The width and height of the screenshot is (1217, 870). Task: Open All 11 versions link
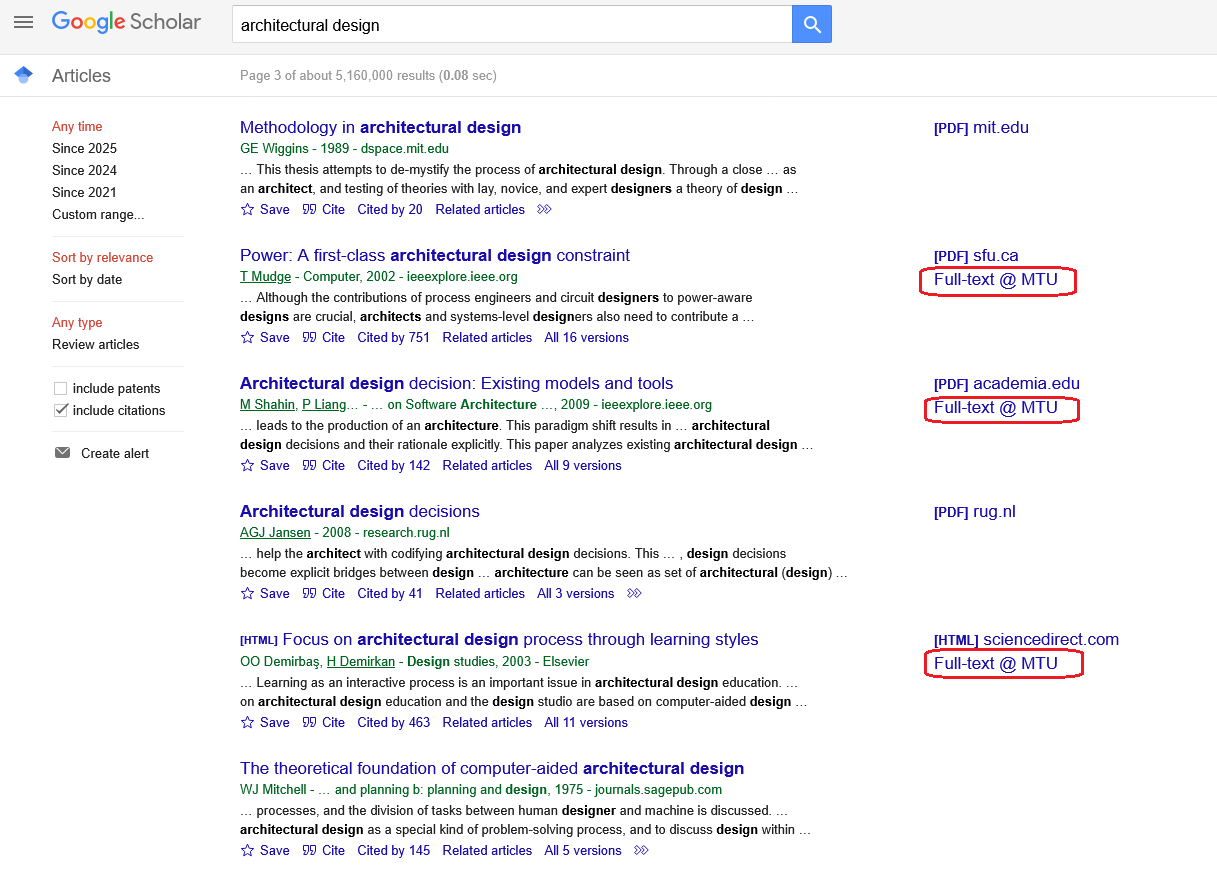click(586, 722)
